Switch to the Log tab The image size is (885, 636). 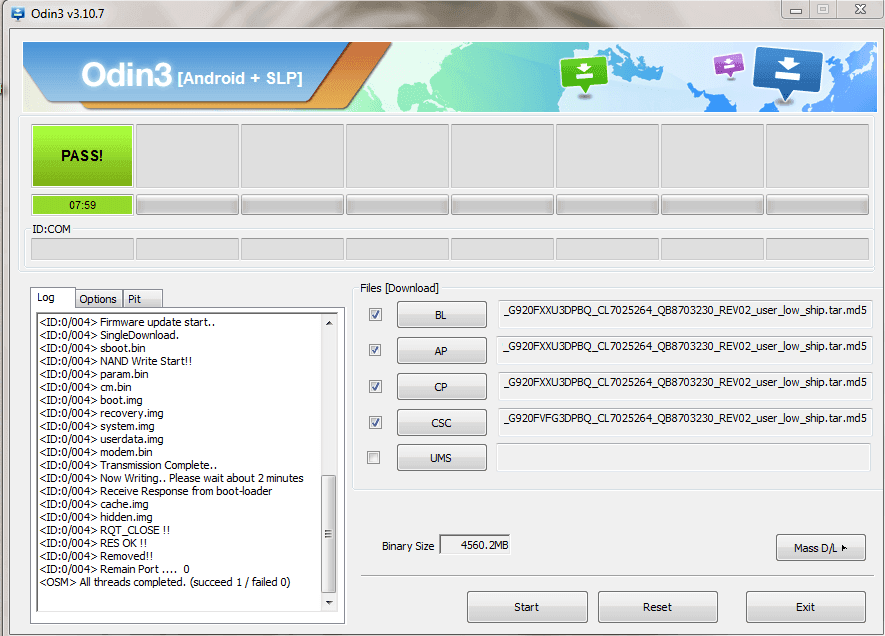pyautogui.click(x=52, y=297)
